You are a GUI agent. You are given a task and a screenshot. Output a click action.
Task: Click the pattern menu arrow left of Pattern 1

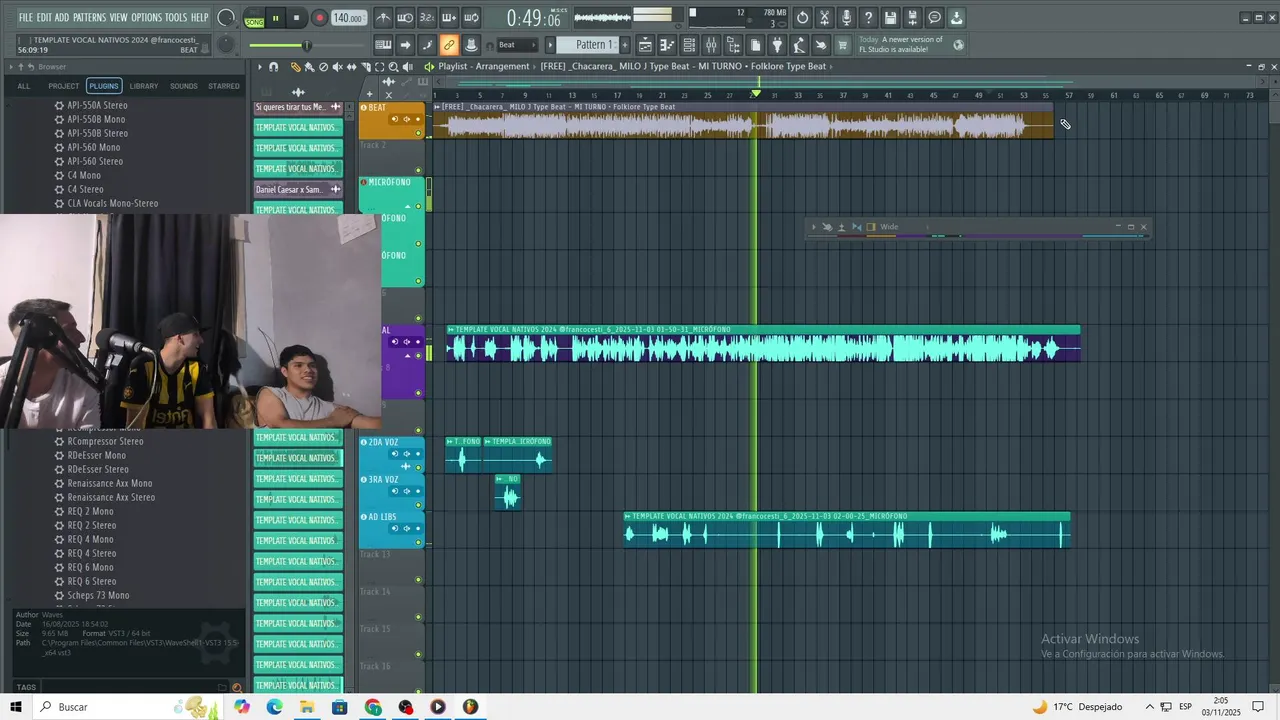(550, 45)
